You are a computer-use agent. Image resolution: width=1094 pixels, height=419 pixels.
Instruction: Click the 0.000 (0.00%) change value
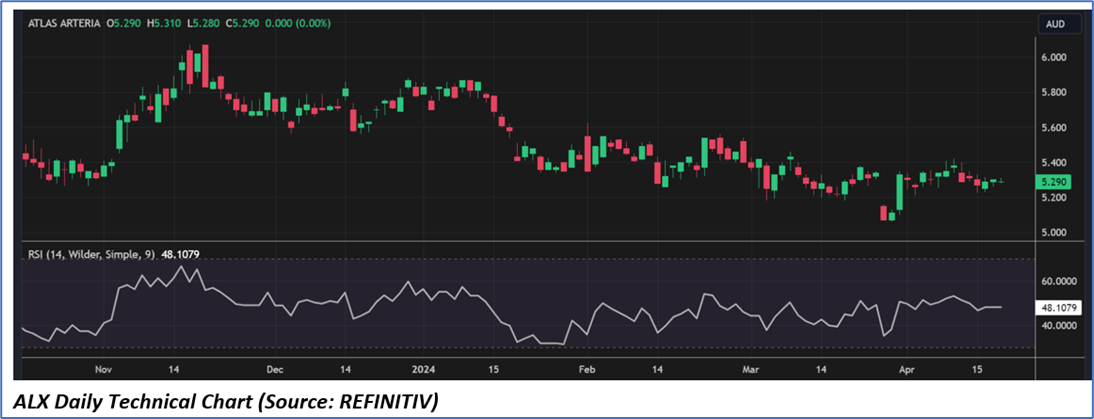296,24
